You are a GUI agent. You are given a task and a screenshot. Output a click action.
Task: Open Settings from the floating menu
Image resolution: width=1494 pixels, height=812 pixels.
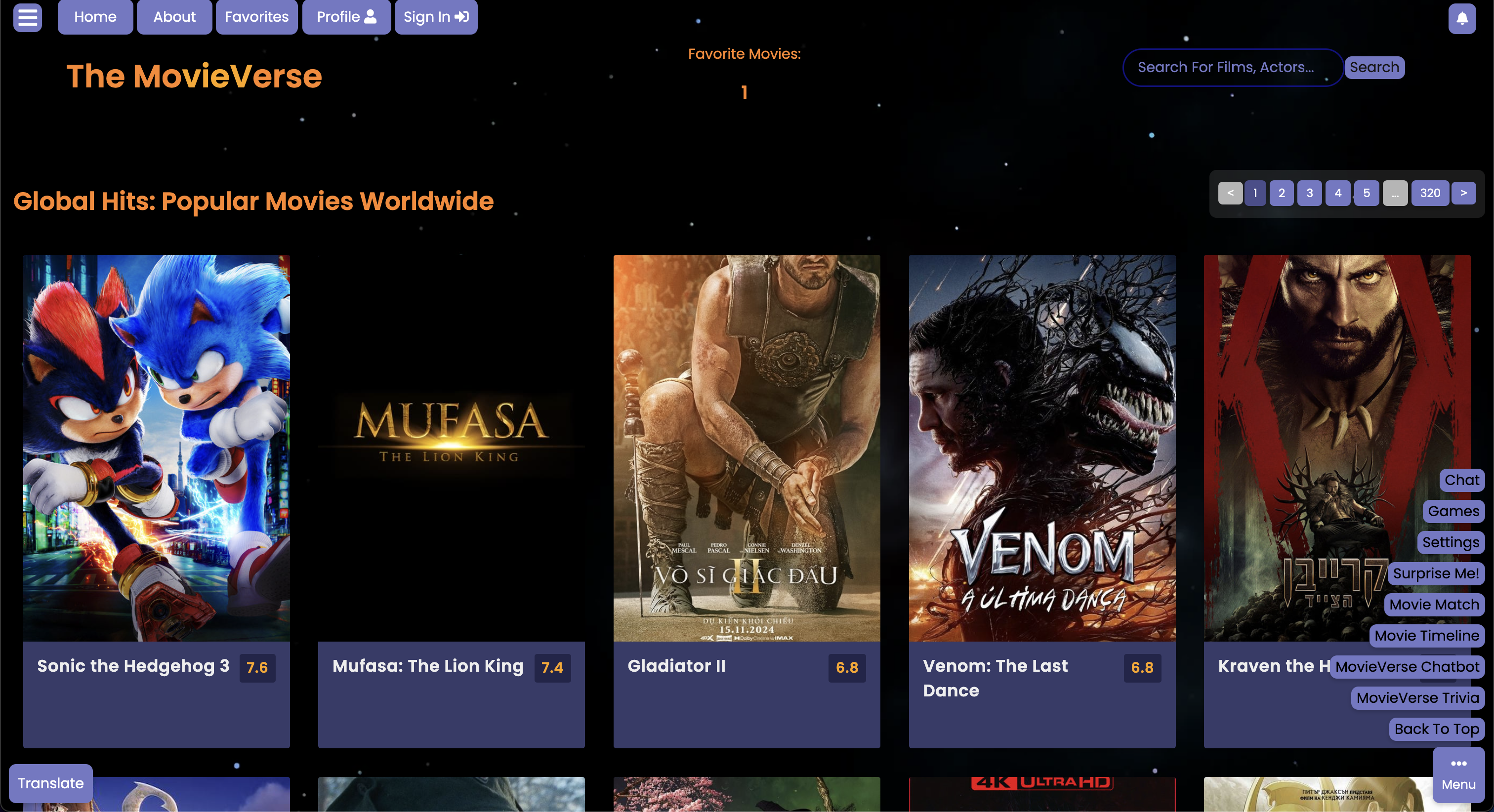[1451, 542]
